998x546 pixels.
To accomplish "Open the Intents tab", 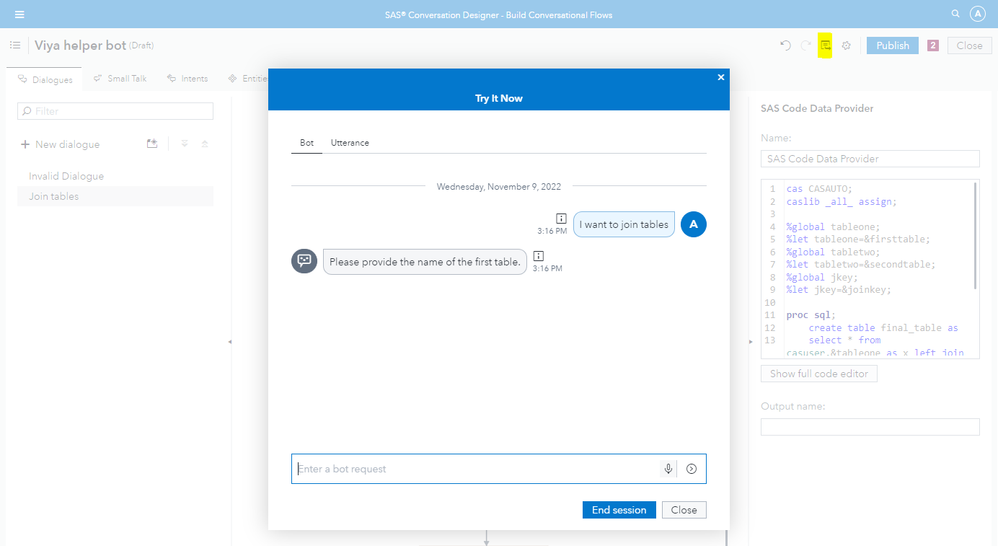I will pyautogui.click(x=188, y=78).
